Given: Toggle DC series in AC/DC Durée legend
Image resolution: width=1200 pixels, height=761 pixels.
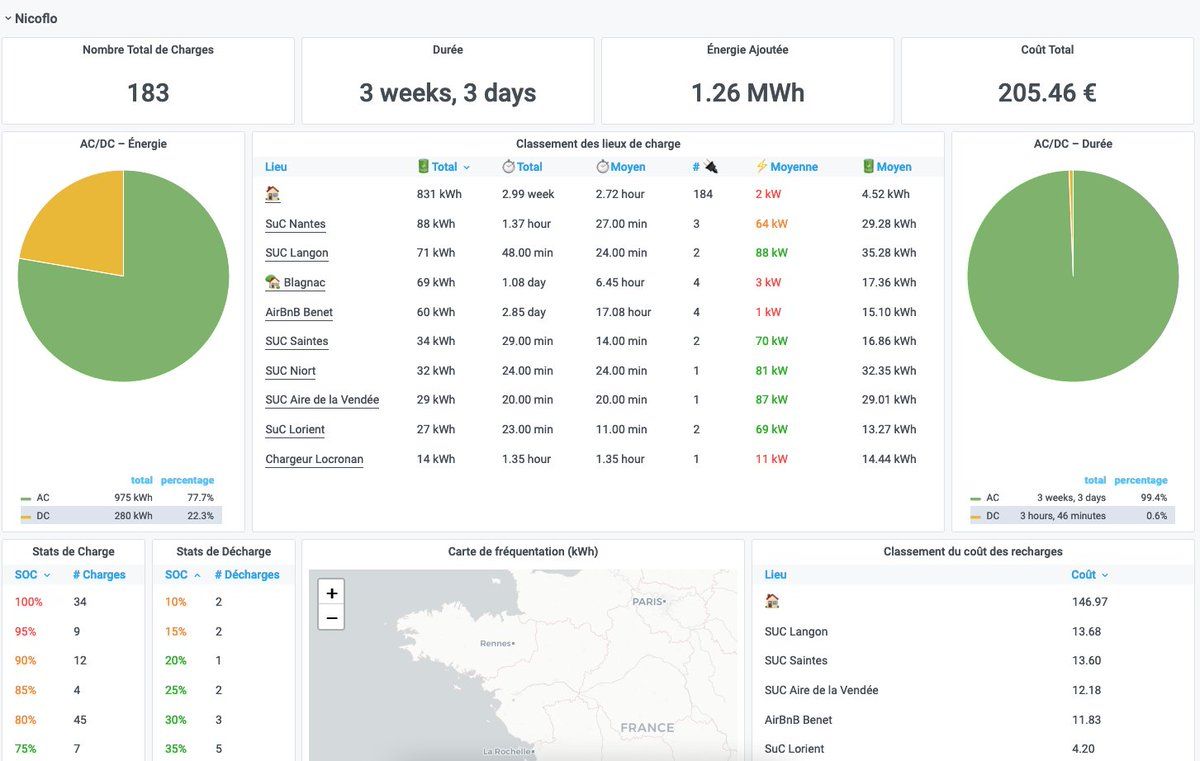Looking at the screenshot, I should click(992, 516).
